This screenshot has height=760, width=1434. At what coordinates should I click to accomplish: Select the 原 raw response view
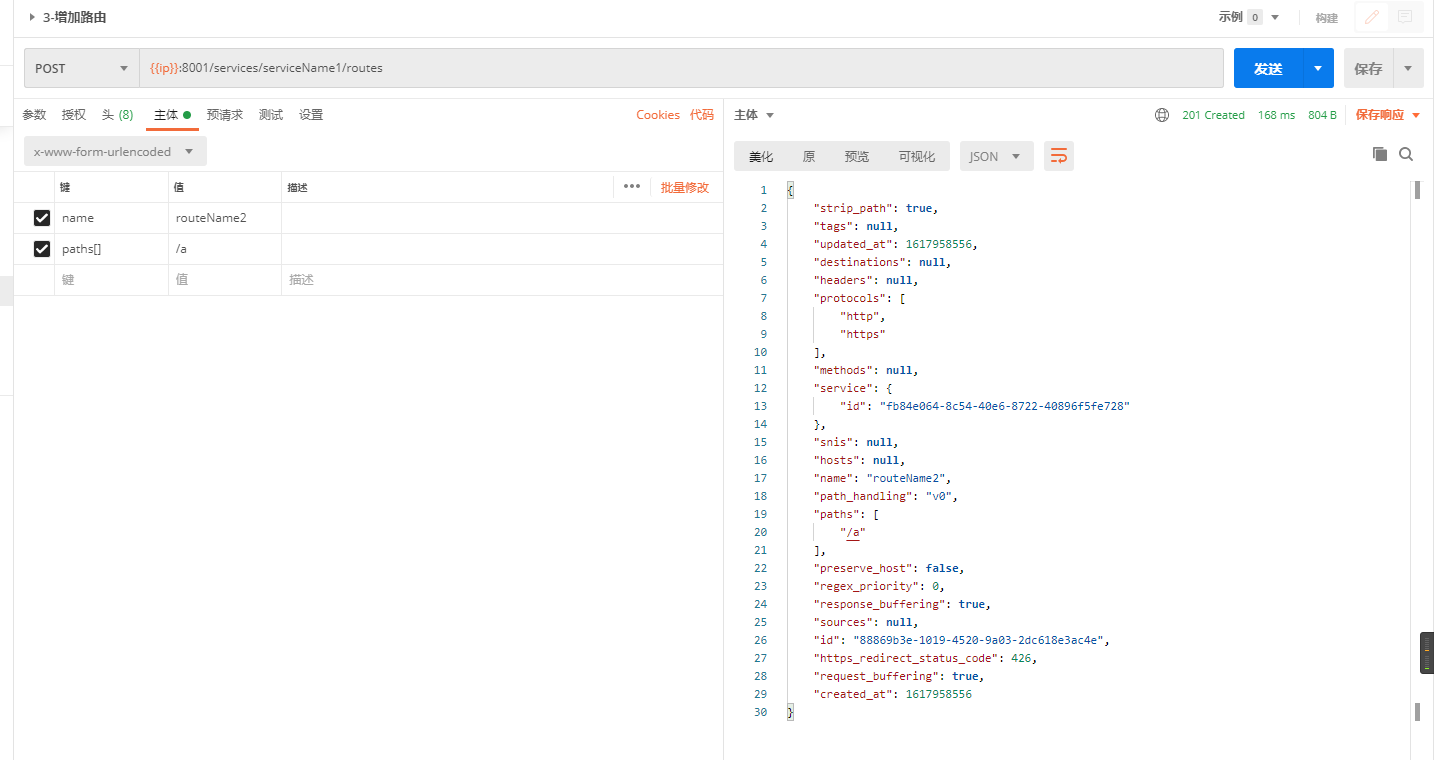[809, 156]
